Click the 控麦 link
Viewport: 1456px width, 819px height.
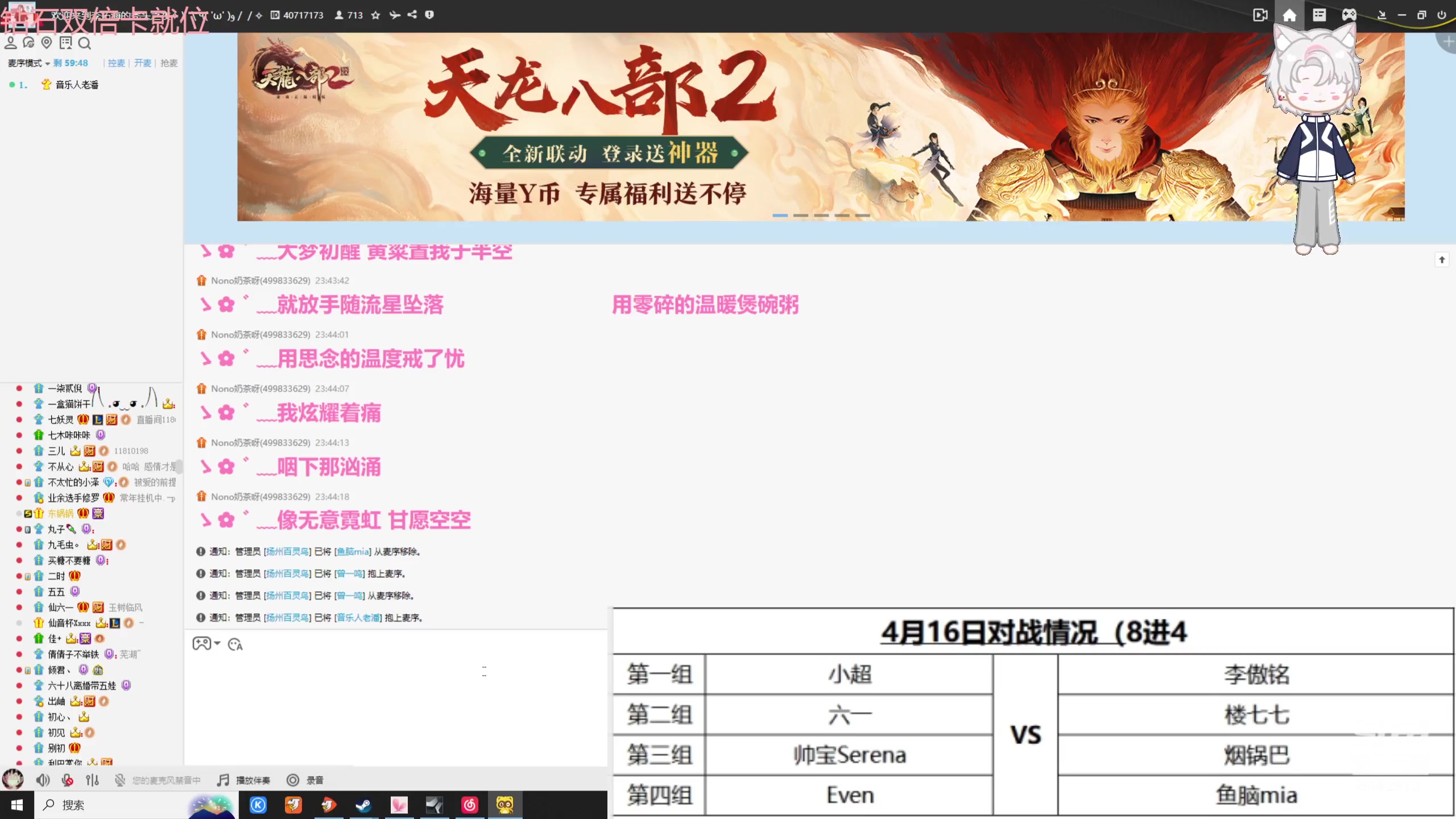click(x=117, y=63)
